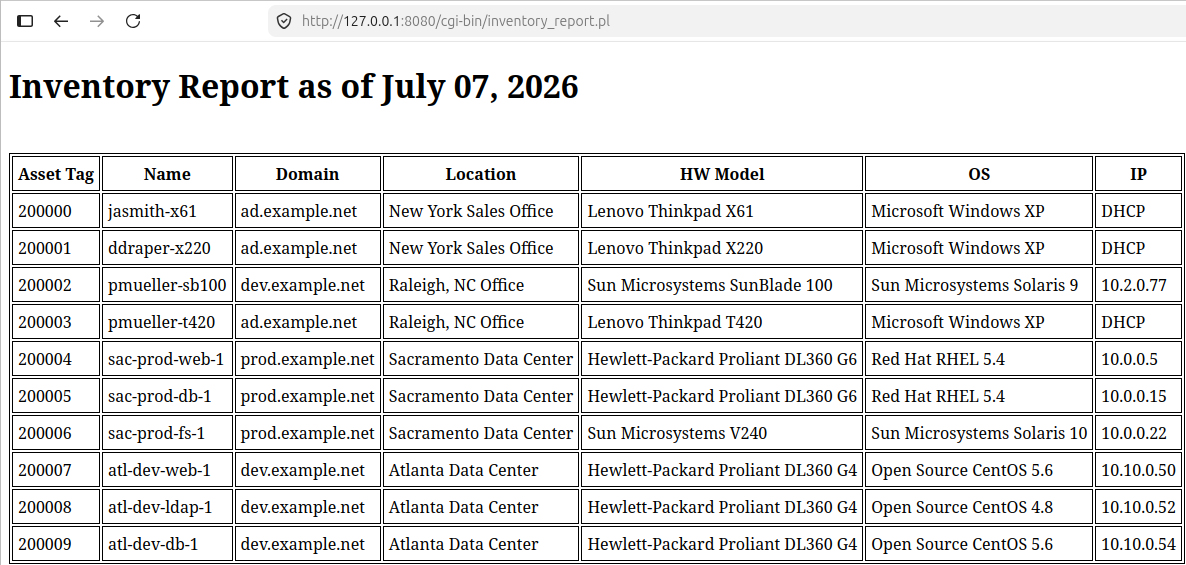Viewport: 1186px width, 565px height.
Task: Click the sac-prod-db-1 name cell
Action: (167, 396)
